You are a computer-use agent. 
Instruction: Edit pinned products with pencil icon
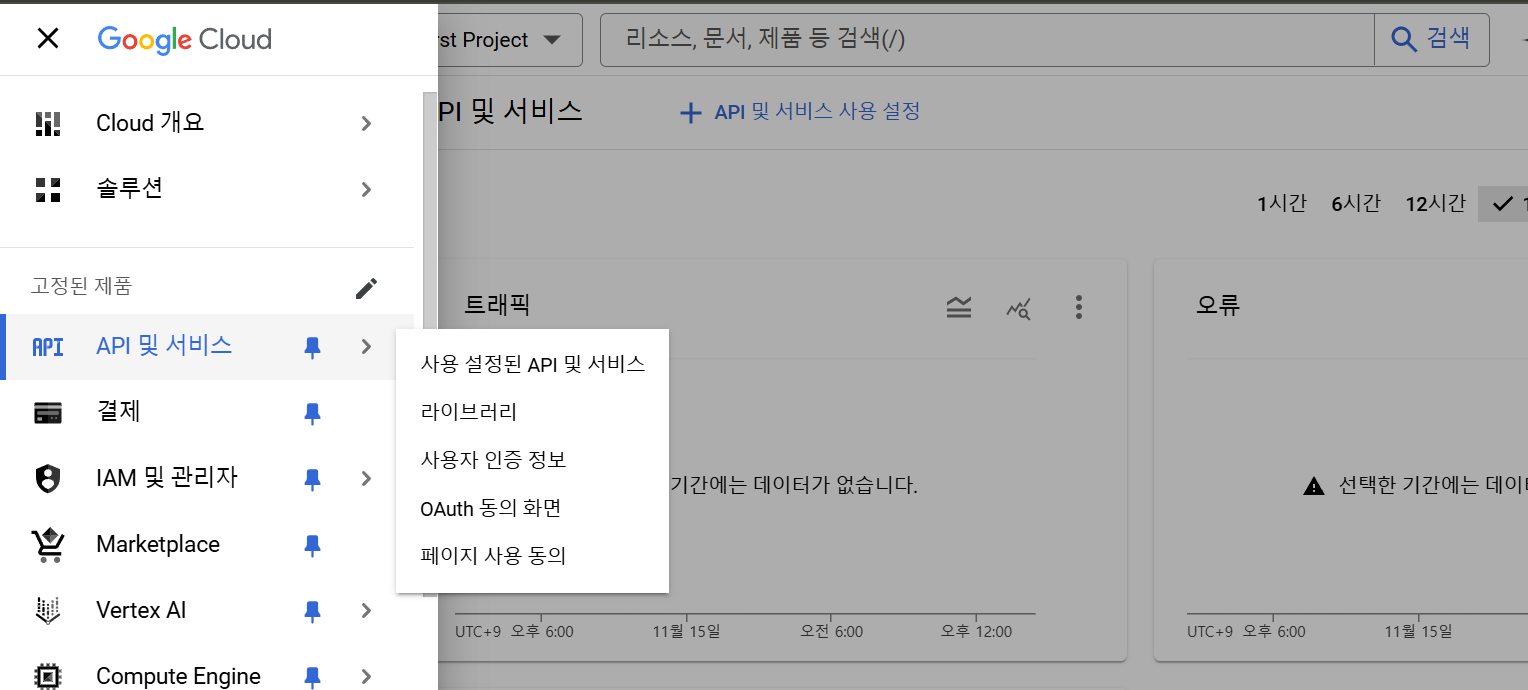pyautogui.click(x=367, y=288)
